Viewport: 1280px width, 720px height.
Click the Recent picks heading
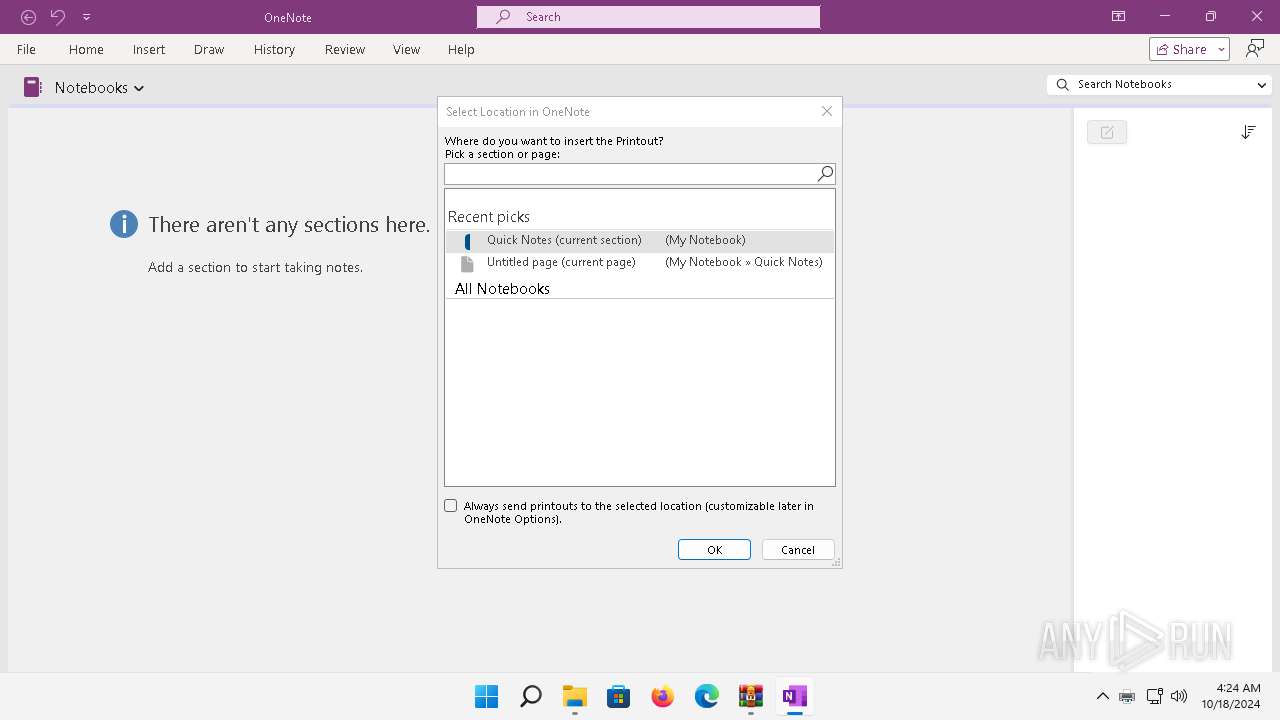coord(489,217)
